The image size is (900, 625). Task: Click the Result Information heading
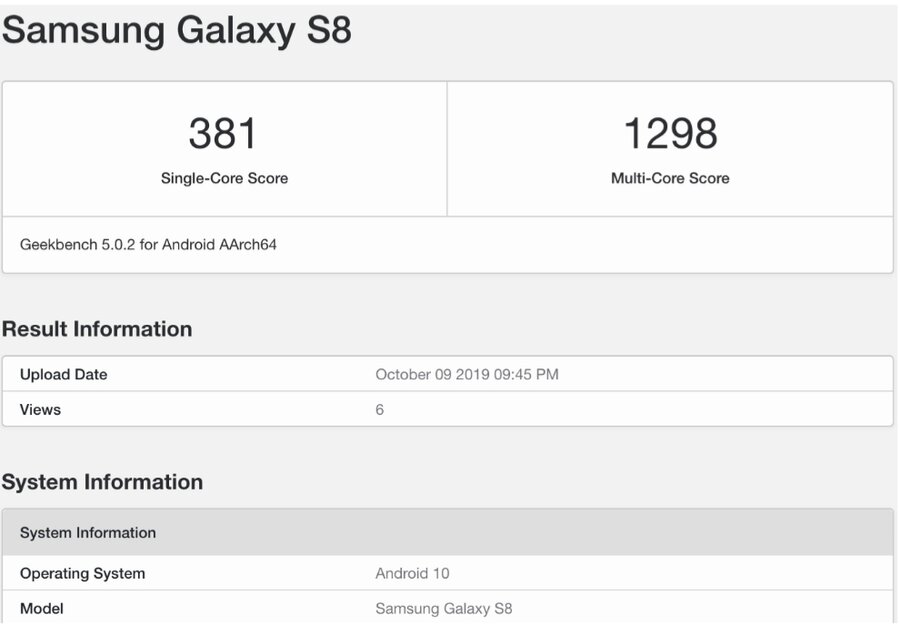click(x=97, y=329)
